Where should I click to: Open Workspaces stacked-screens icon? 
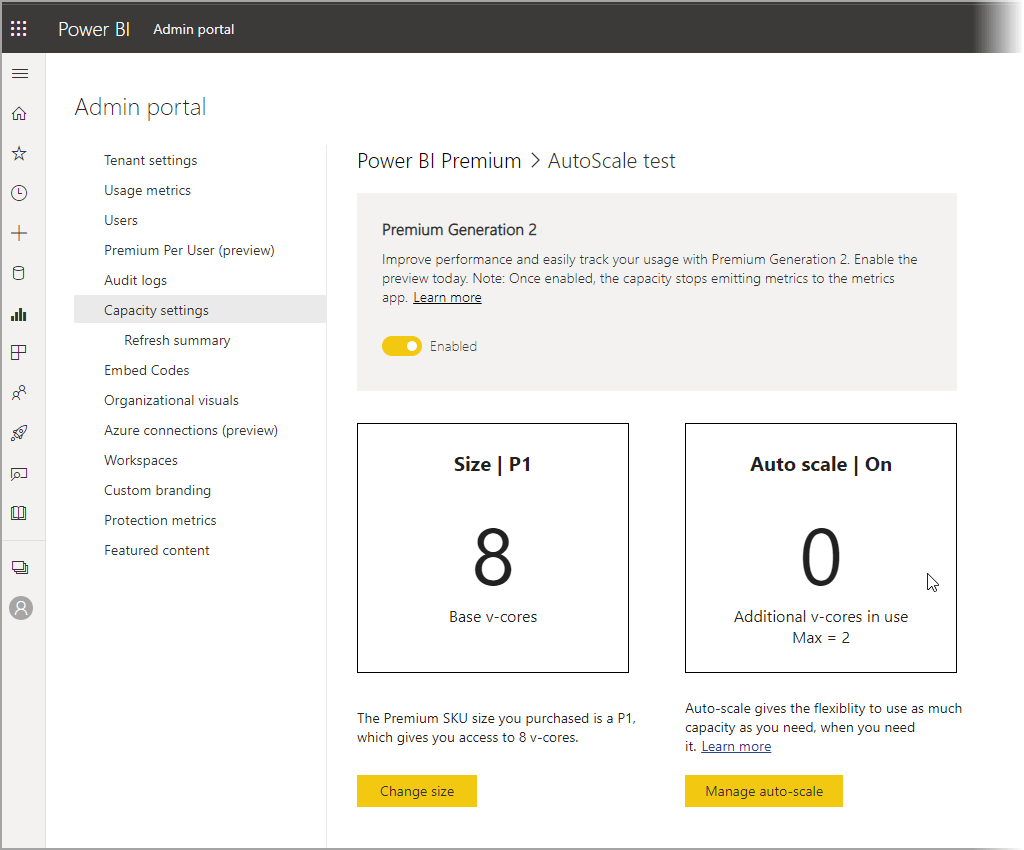pyautogui.click(x=20, y=567)
